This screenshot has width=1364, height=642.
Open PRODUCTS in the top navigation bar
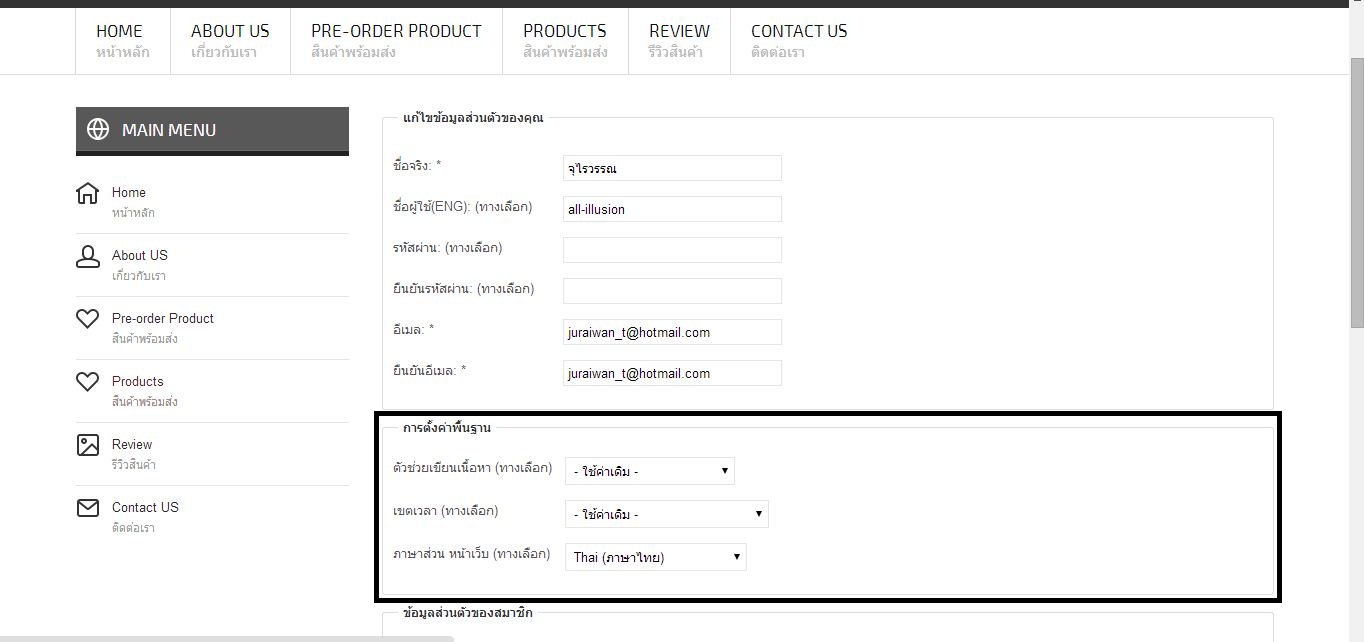click(x=565, y=41)
